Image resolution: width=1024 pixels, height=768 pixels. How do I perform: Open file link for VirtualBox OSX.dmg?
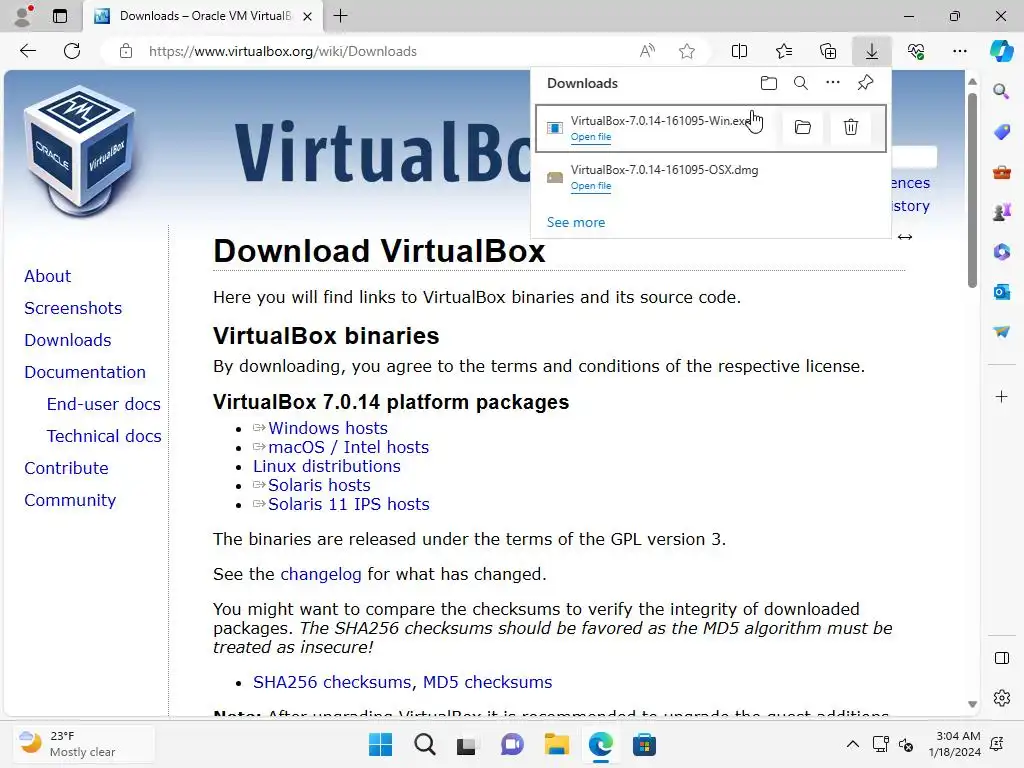click(591, 185)
